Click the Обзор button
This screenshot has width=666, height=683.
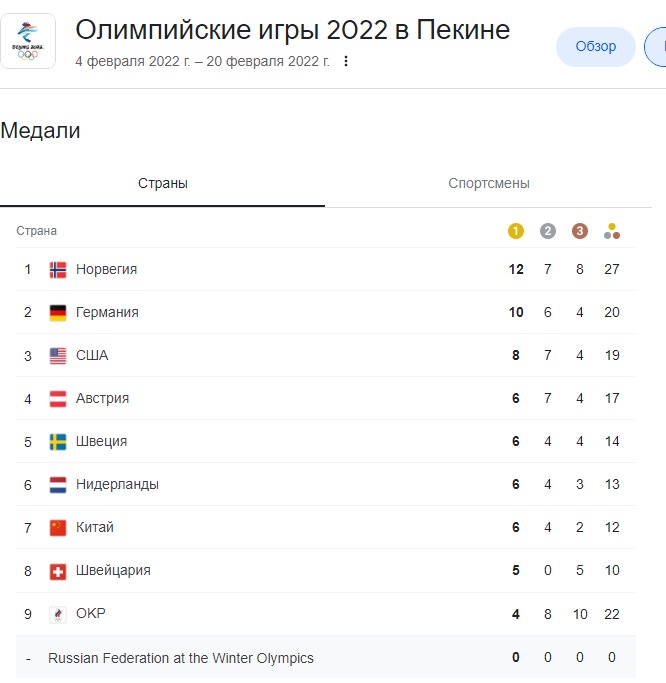pos(595,46)
